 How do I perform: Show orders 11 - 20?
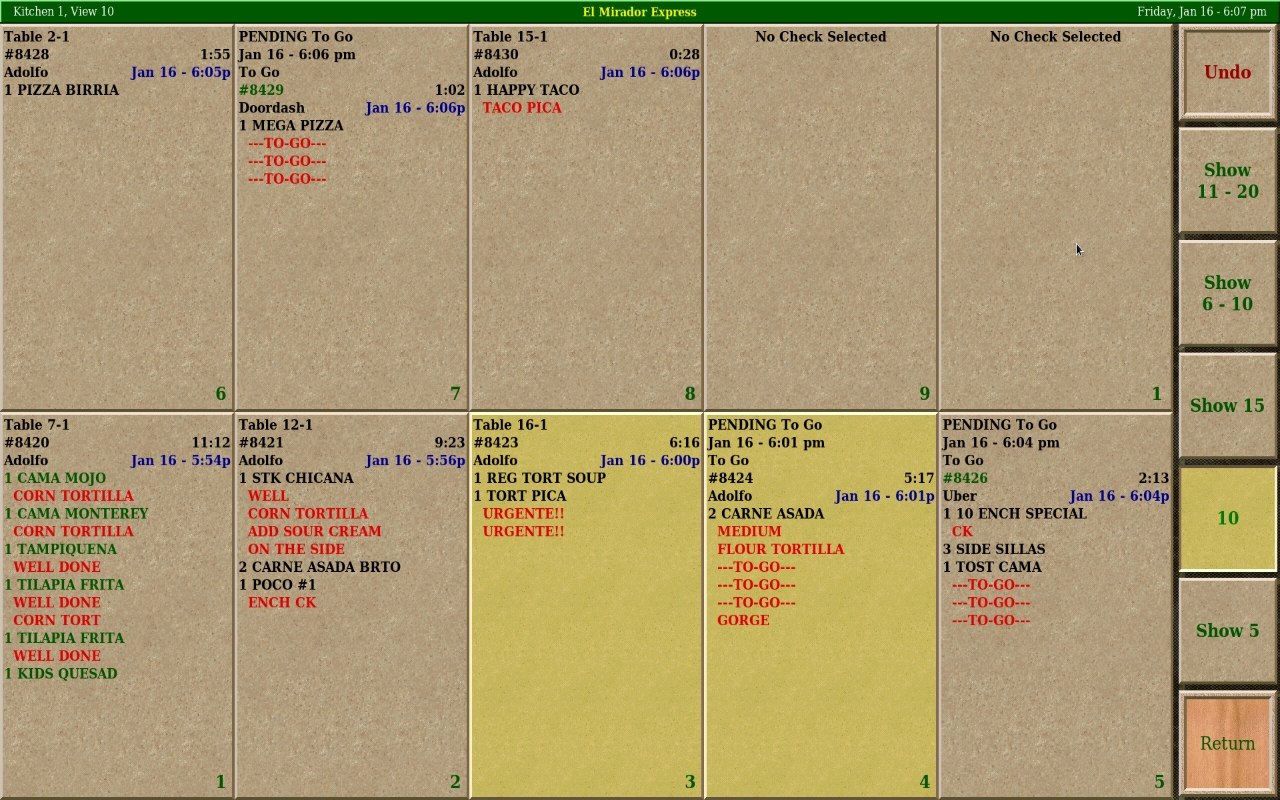[1227, 181]
